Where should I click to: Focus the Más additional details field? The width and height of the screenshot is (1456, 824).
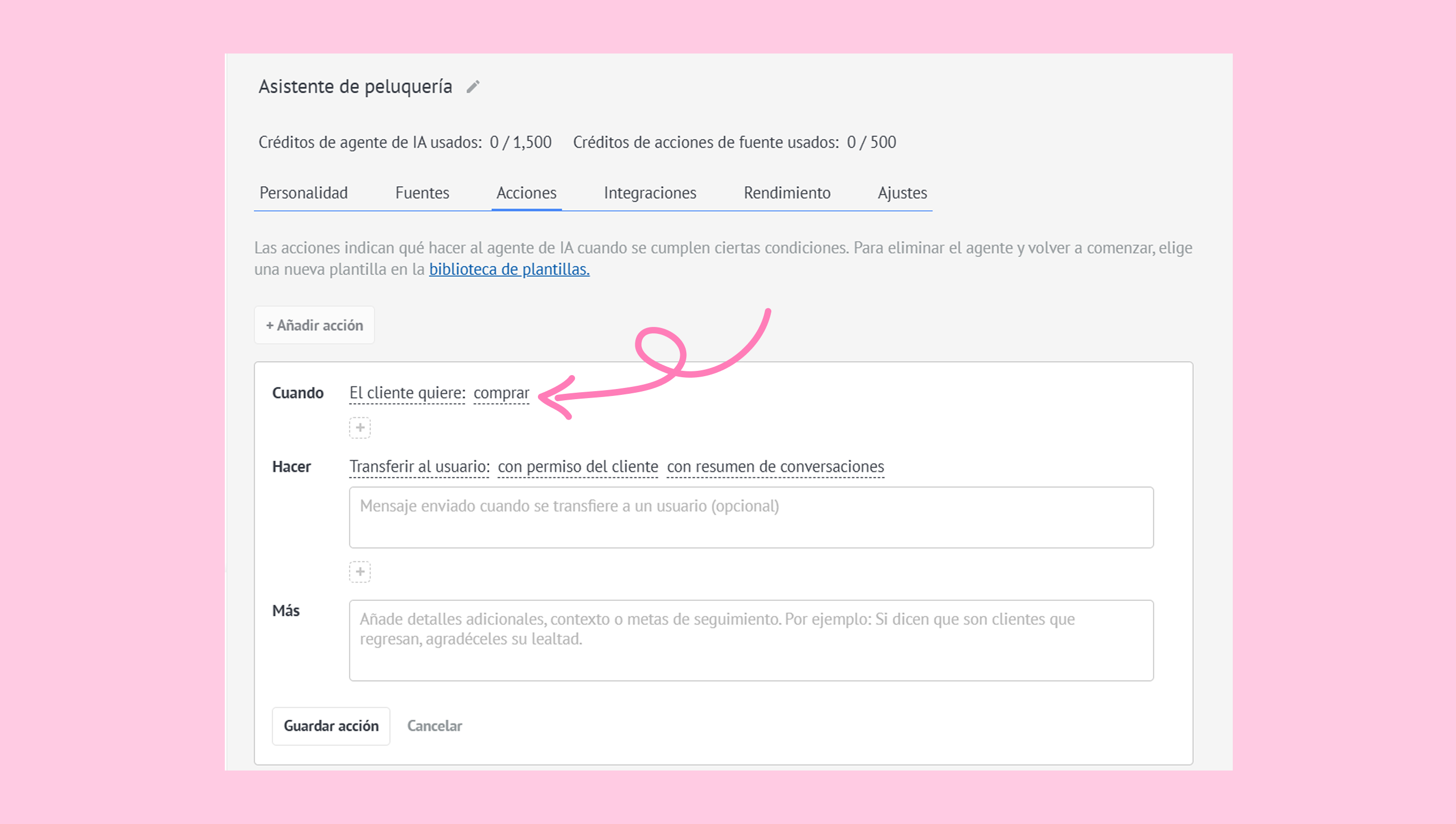(750, 640)
